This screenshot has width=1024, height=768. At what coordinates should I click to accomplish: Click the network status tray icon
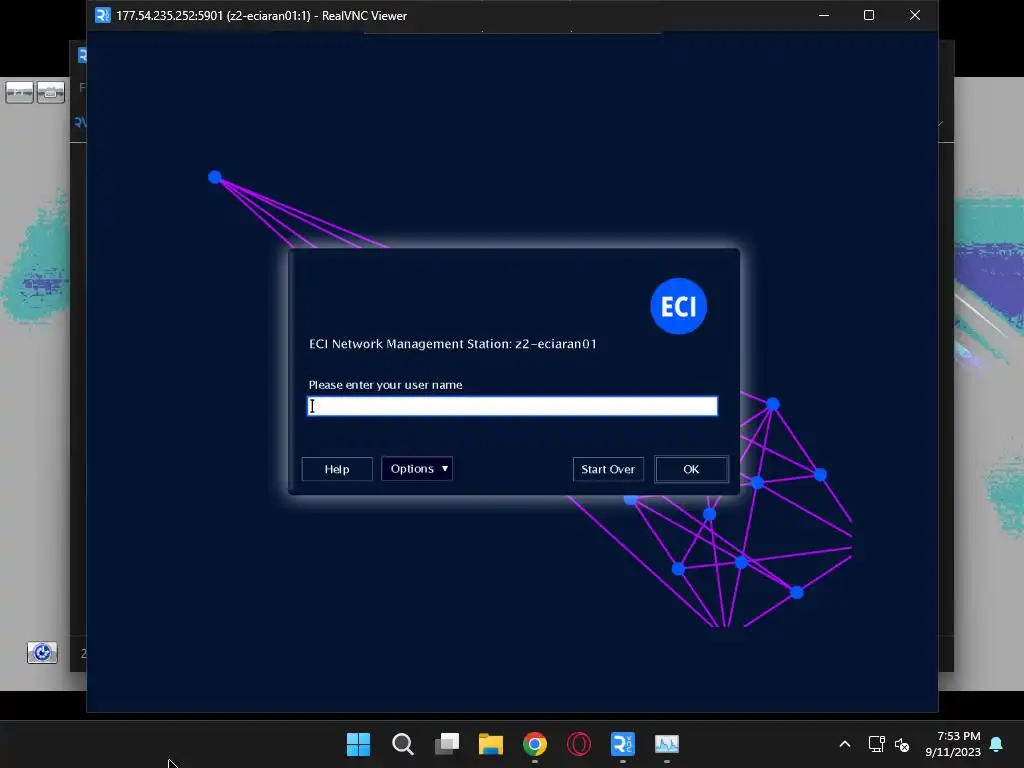coord(876,744)
